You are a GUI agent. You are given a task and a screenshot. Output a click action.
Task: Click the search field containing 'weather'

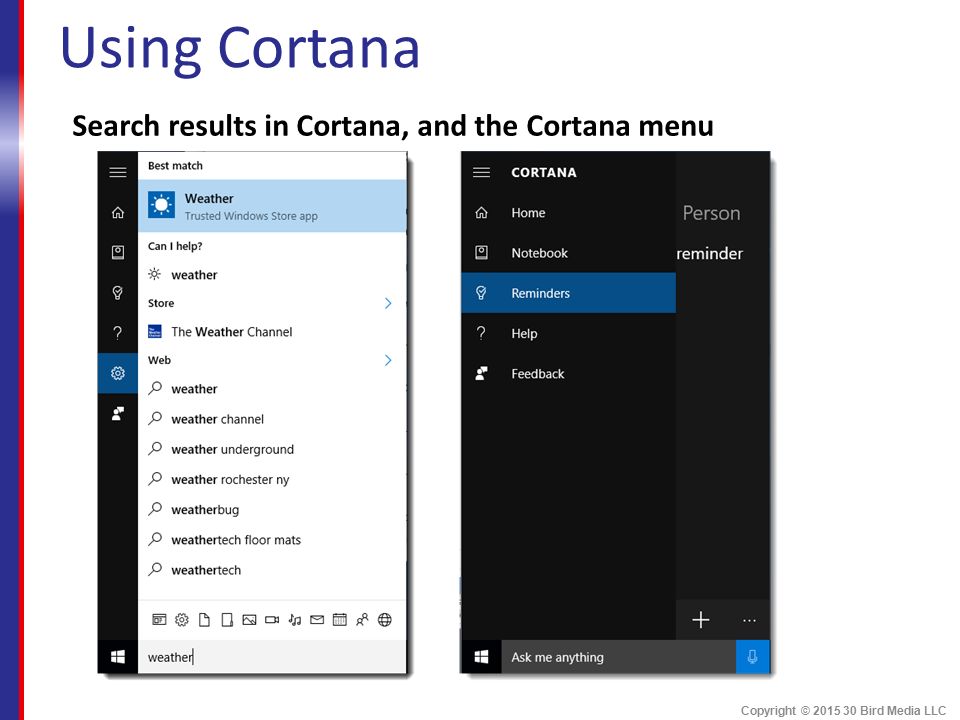point(272,657)
